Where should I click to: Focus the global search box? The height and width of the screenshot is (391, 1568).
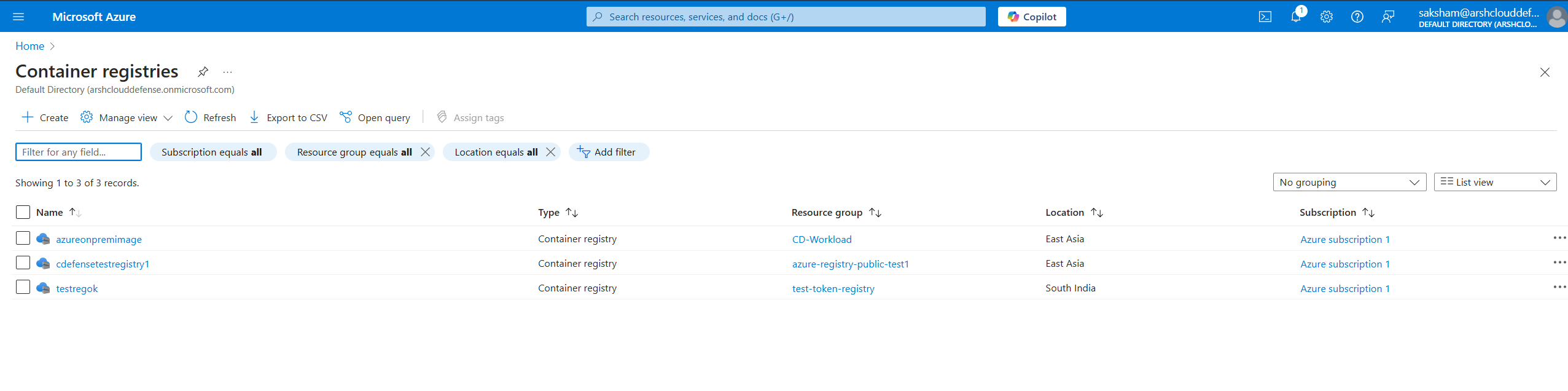tap(786, 17)
